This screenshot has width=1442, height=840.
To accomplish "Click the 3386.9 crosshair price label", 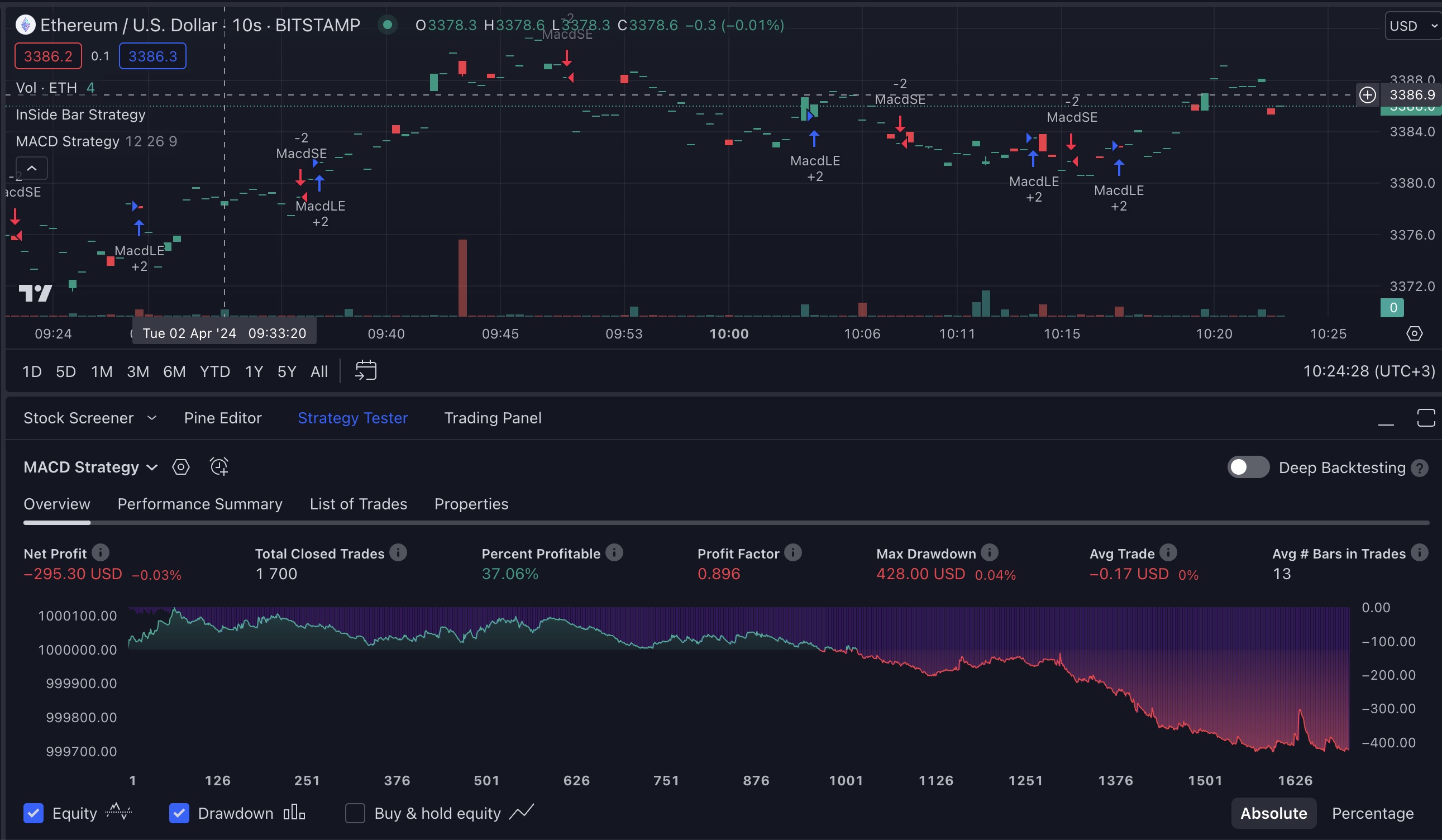I will tap(1412, 95).
